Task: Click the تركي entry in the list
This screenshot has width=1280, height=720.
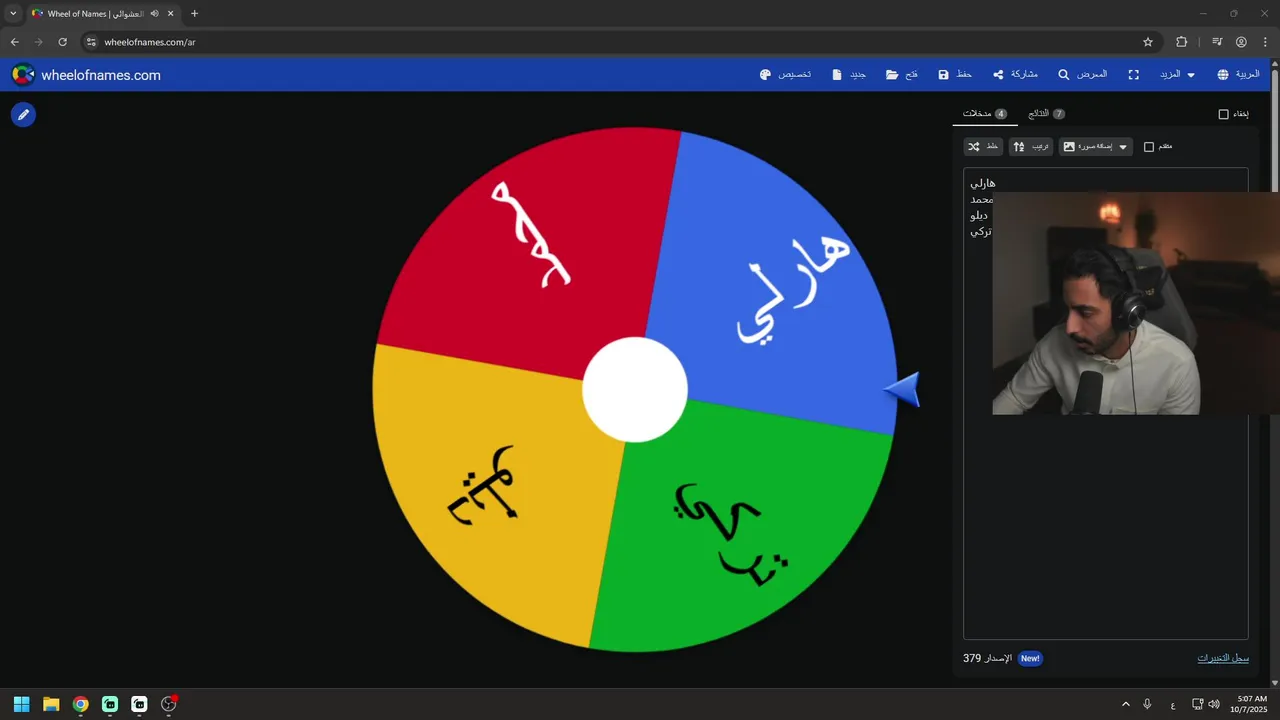Action: click(981, 231)
